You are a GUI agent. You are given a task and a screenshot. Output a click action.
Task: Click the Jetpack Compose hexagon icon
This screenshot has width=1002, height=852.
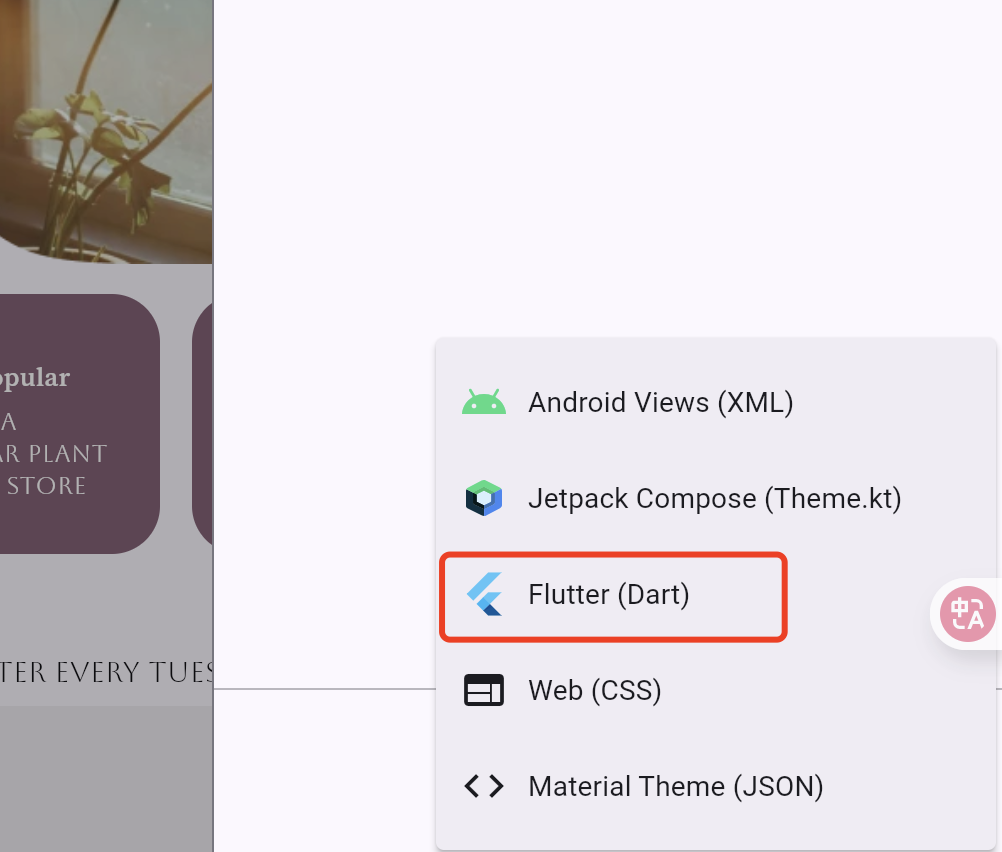(484, 498)
